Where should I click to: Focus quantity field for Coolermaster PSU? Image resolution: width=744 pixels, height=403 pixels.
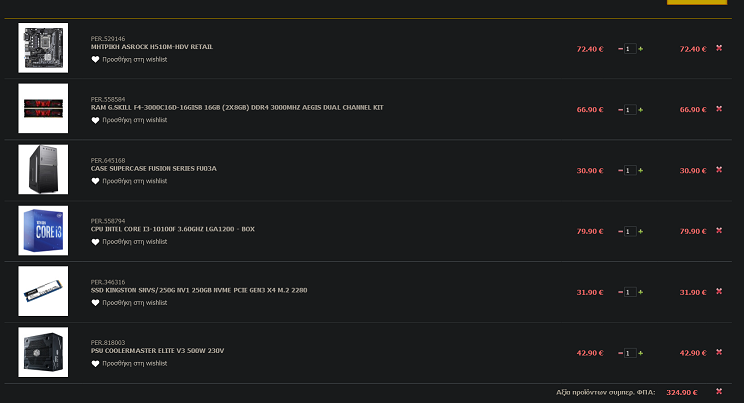point(630,353)
